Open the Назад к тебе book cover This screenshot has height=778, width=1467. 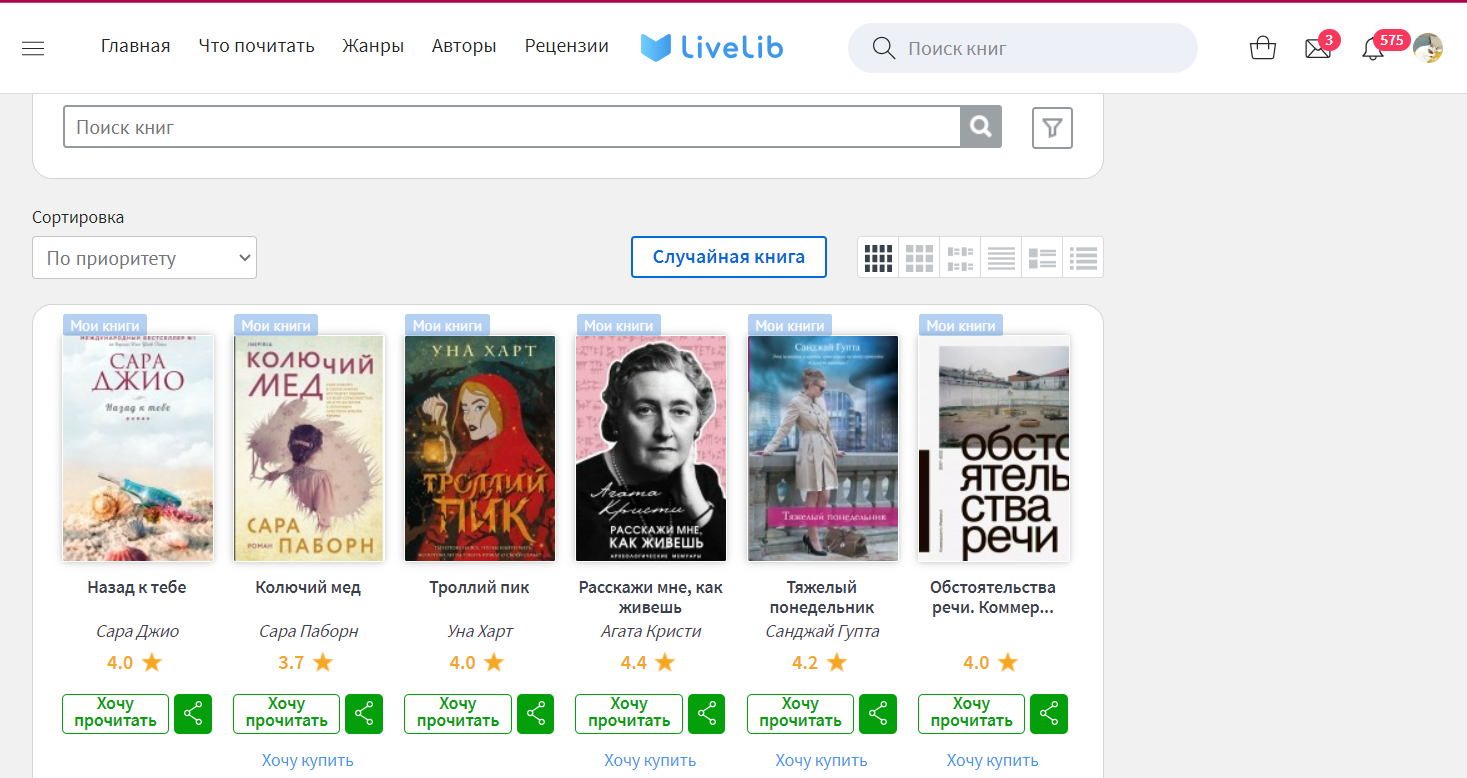[138, 448]
